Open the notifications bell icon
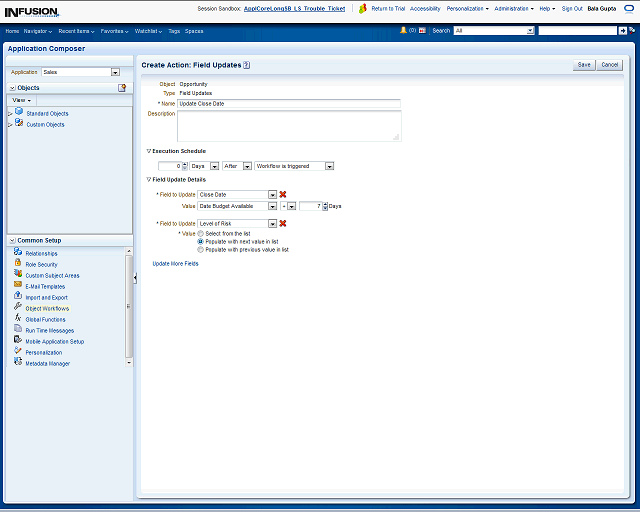Viewport: 640px width, 512px height. coord(403,31)
